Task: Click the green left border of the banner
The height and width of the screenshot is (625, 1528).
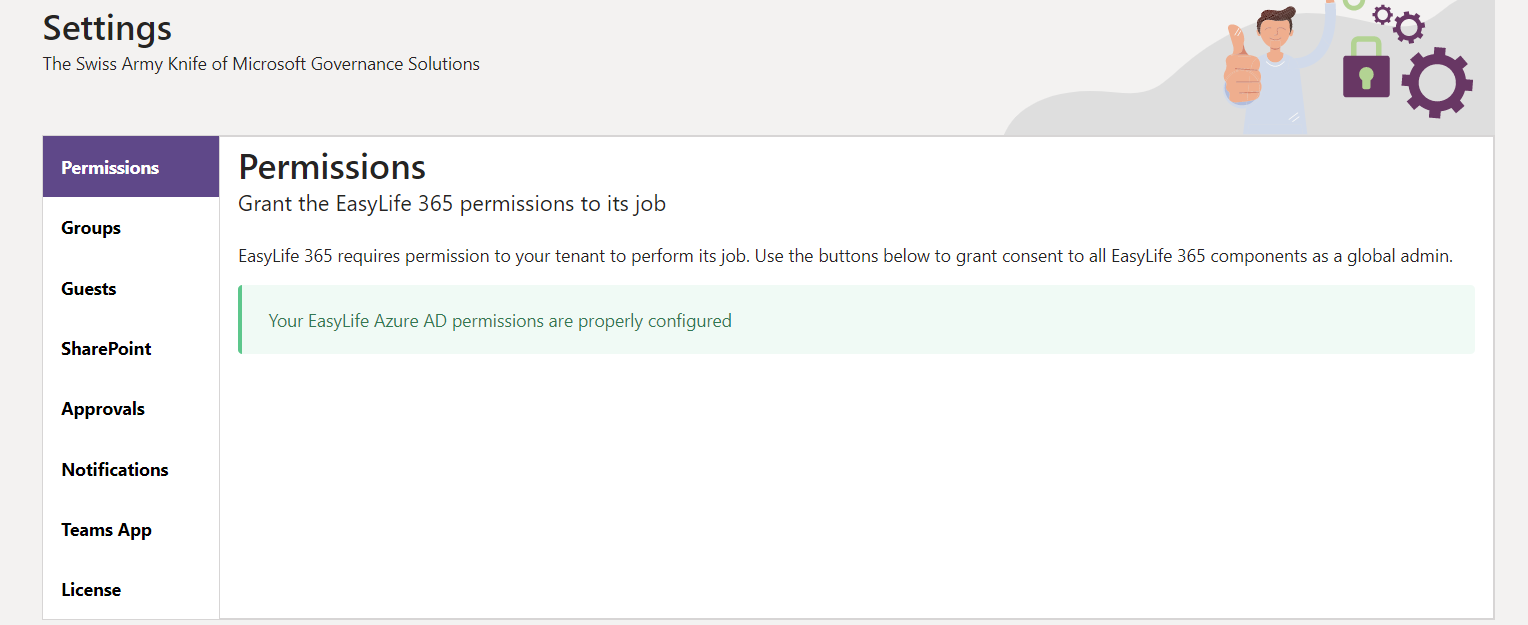Action: click(x=239, y=320)
